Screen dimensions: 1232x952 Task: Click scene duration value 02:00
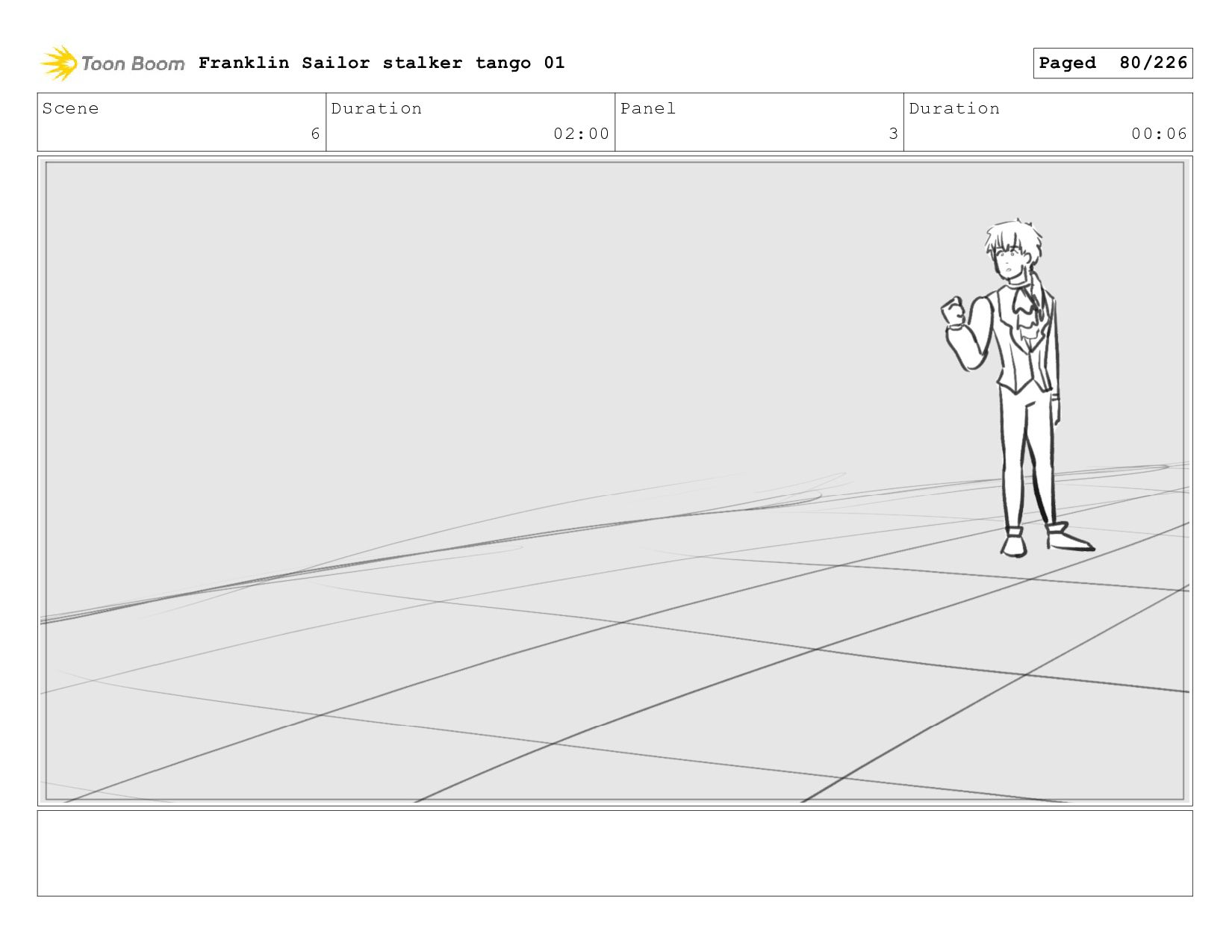pos(581,134)
